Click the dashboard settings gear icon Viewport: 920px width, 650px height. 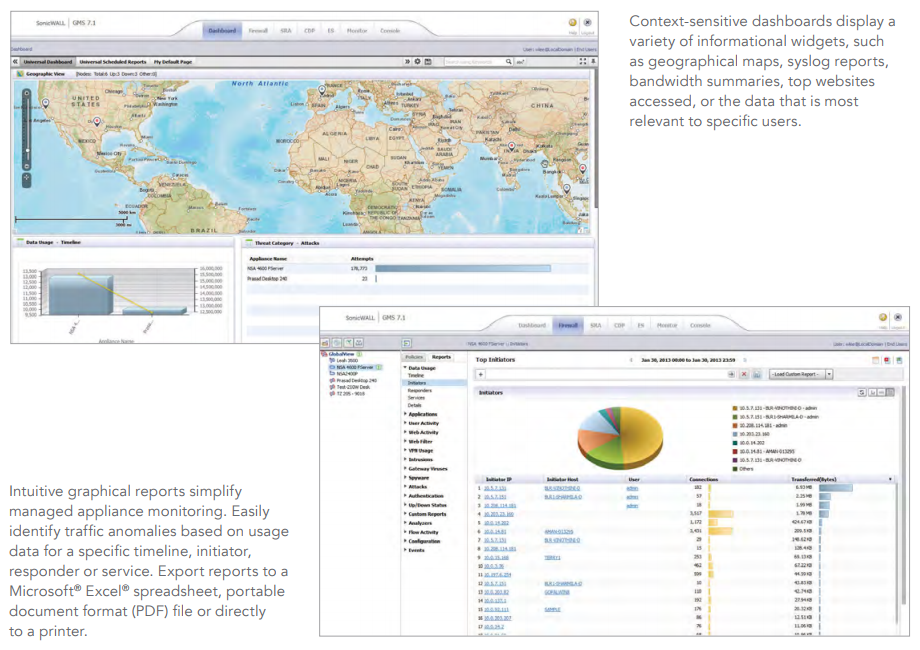[418, 62]
